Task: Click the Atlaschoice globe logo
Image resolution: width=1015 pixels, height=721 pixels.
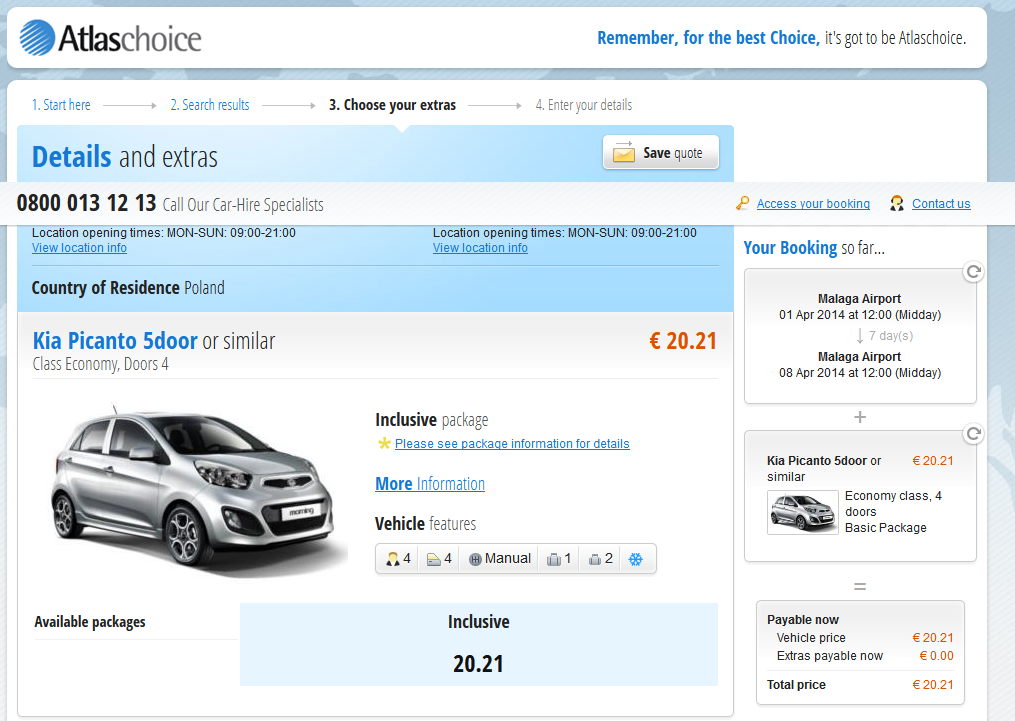Action: (38, 38)
